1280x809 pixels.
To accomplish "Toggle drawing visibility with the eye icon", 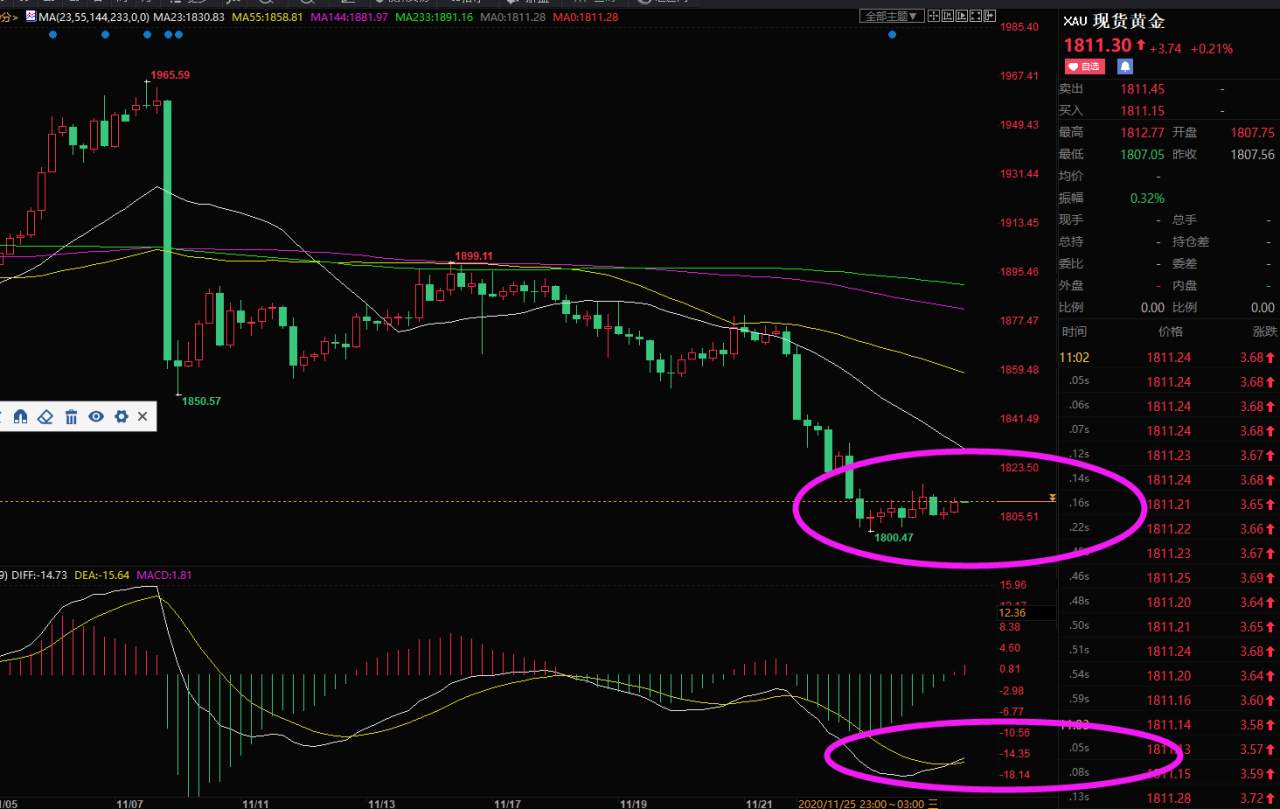I will click(x=96, y=416).
